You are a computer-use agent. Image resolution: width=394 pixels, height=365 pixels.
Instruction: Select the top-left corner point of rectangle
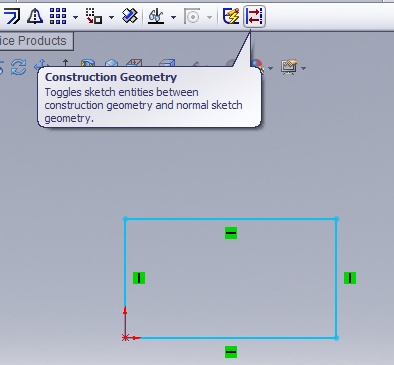pyautogui.click(x=125, y=219)
